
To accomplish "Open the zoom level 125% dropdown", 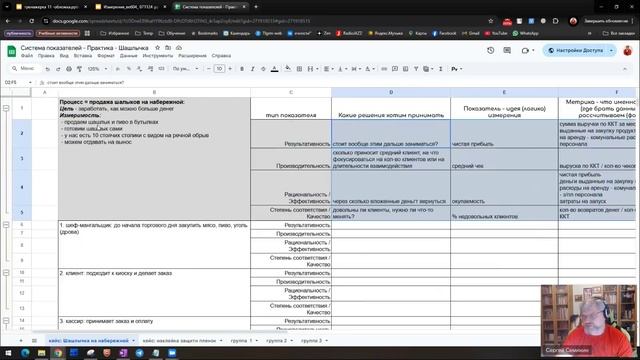I will pyautogui.click(x=97, y=69).
